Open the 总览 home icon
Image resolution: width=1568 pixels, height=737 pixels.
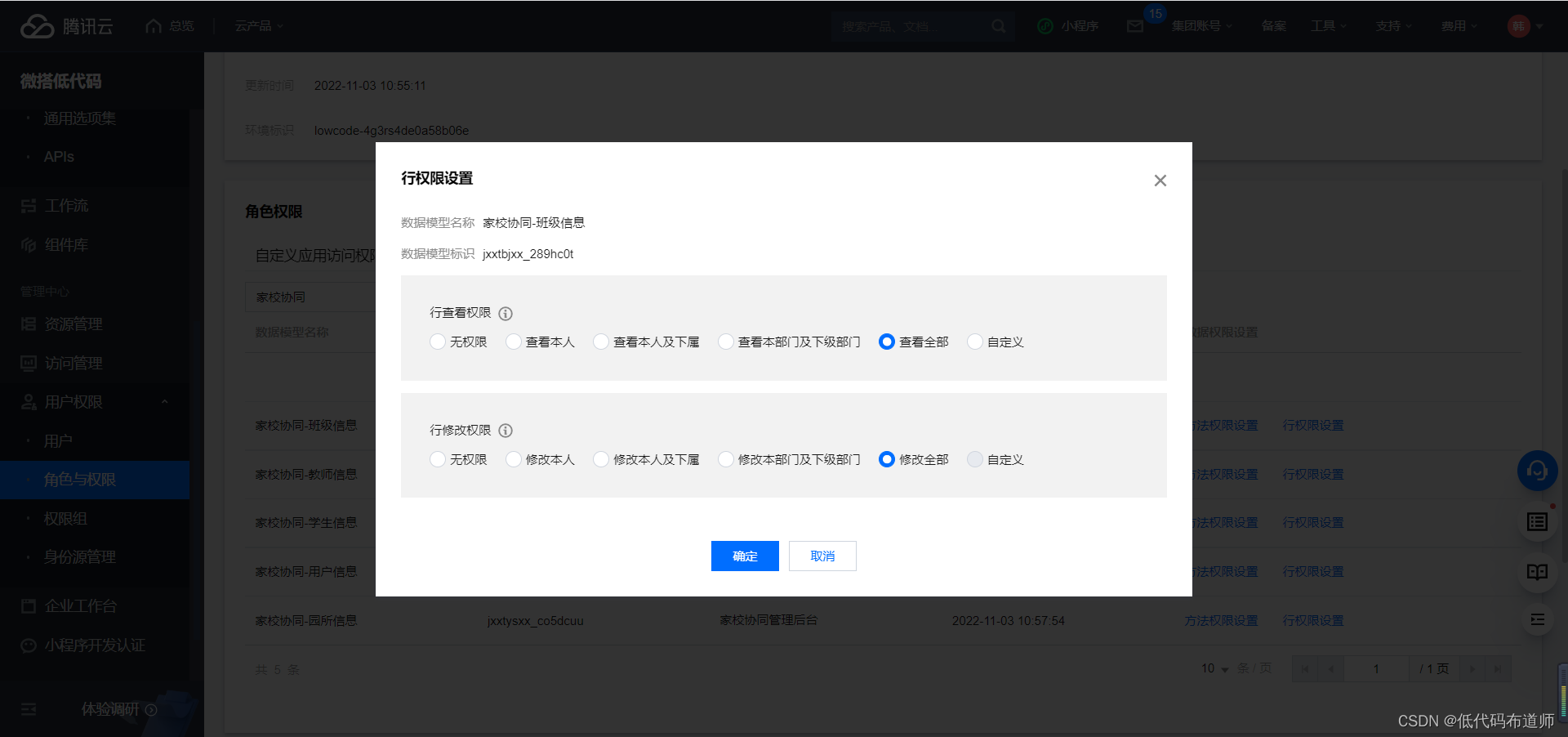click(x=154, y=26)
